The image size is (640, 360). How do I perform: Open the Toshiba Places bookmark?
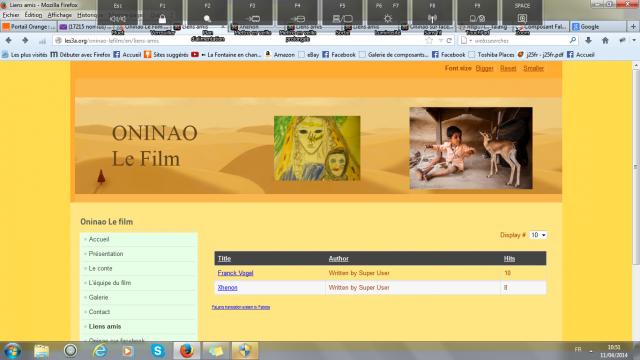491,54
